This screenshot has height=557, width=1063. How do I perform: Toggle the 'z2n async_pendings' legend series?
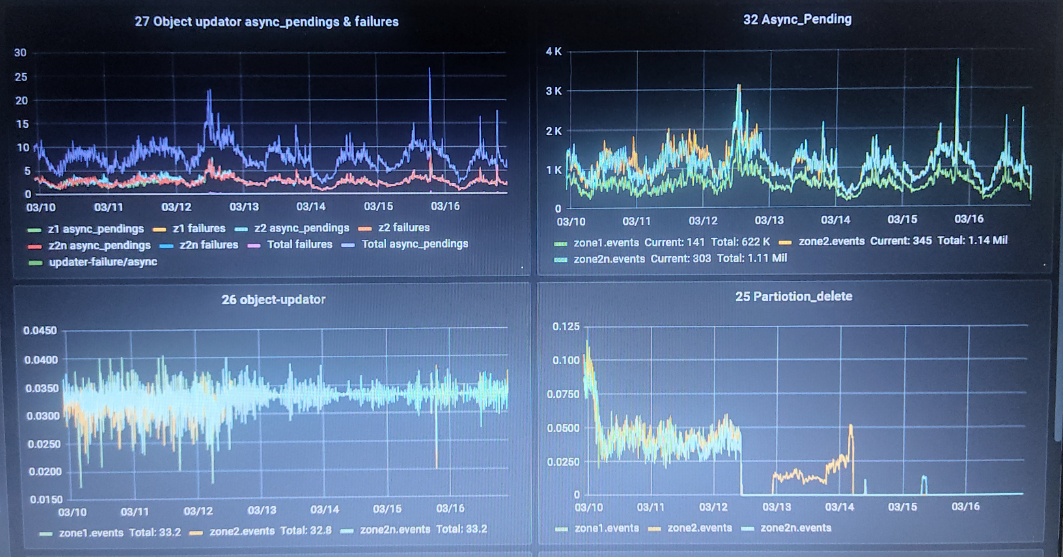(100, 245)
